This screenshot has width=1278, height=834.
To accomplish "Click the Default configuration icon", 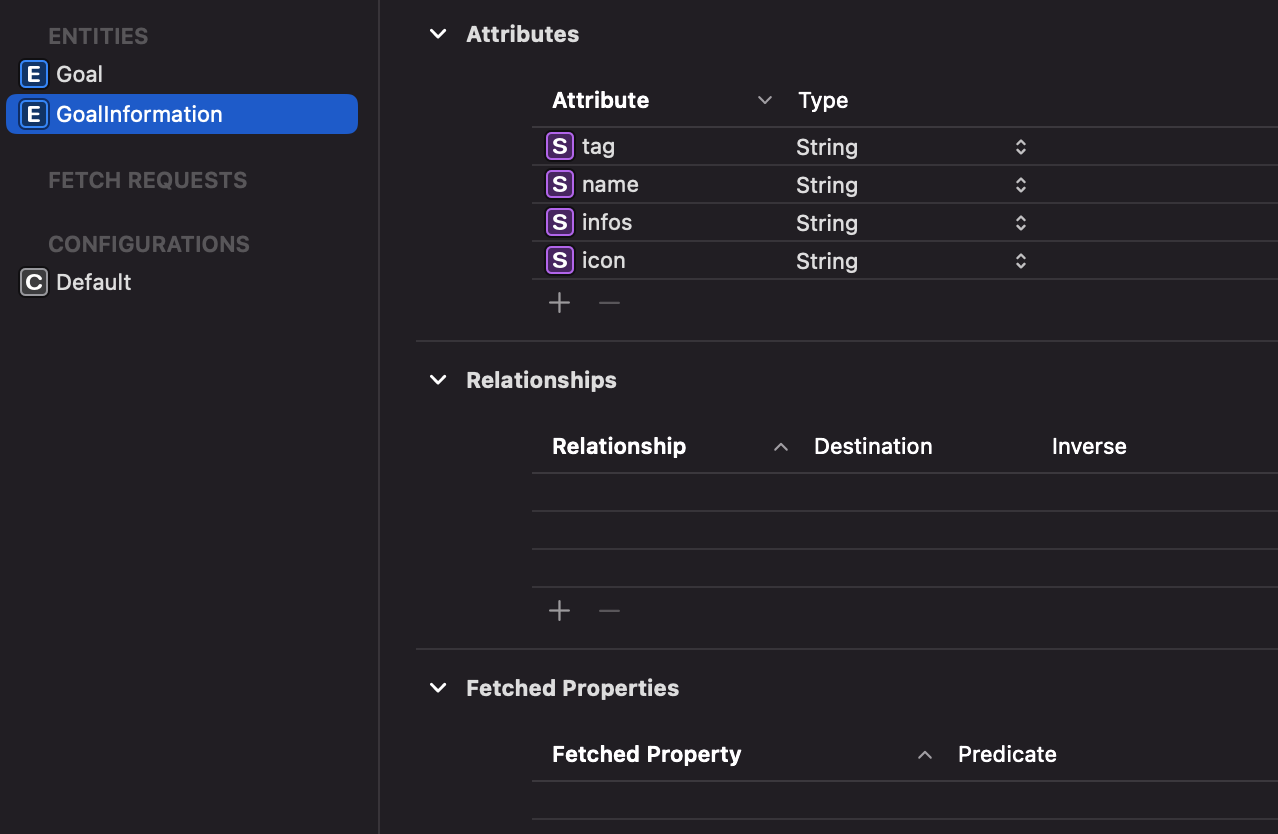I will [x=34, y=282].
